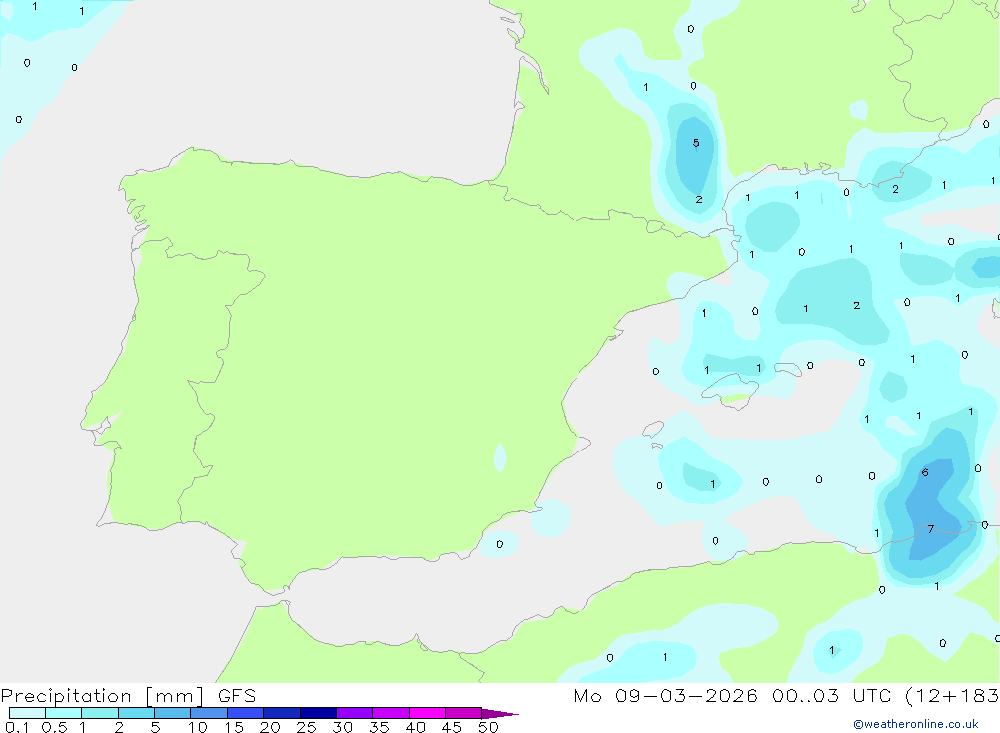Select the 0.1–0.5 mm legend color swatch

click(27, 713)
